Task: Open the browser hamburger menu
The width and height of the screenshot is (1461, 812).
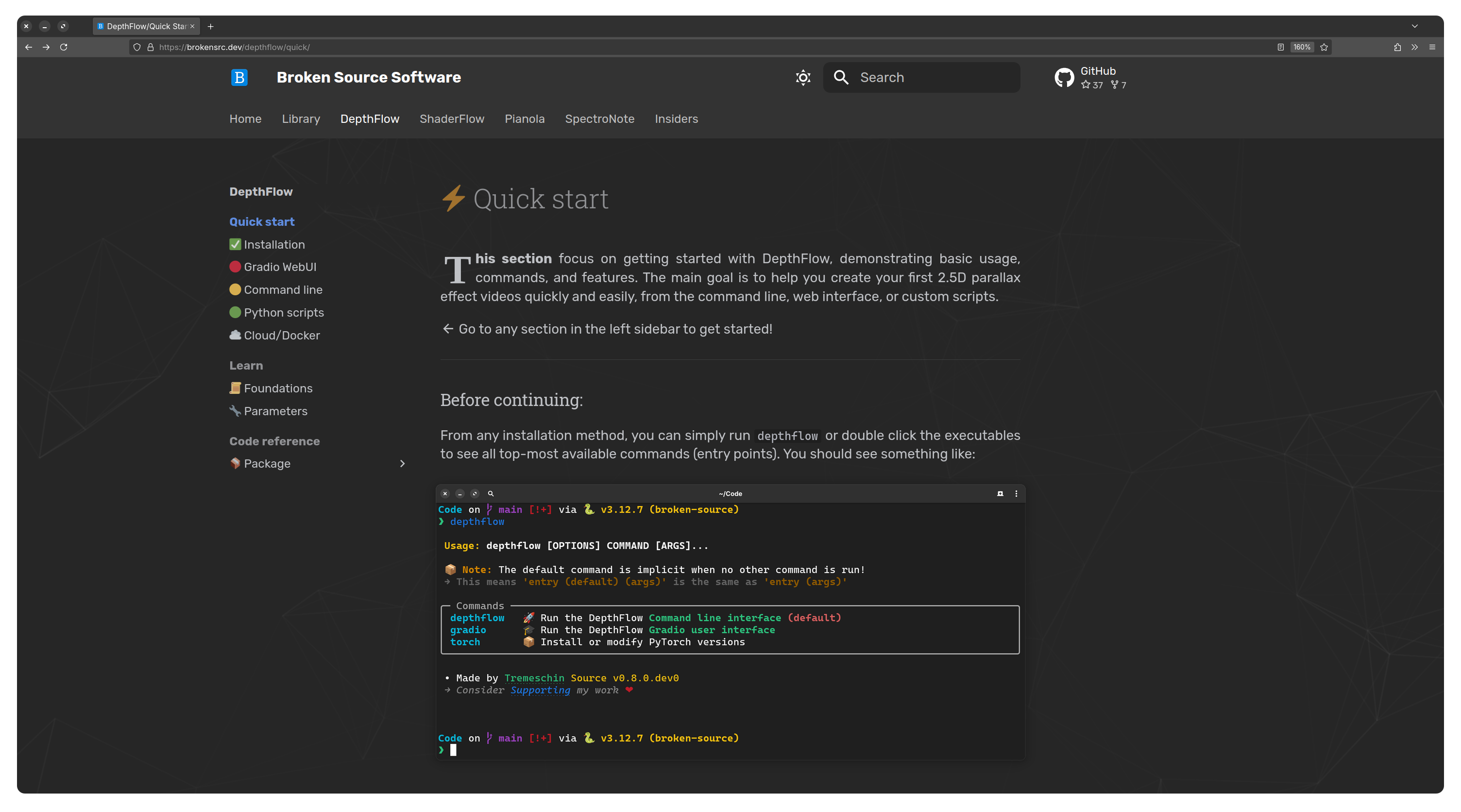Action: (x=1432, y=47)
